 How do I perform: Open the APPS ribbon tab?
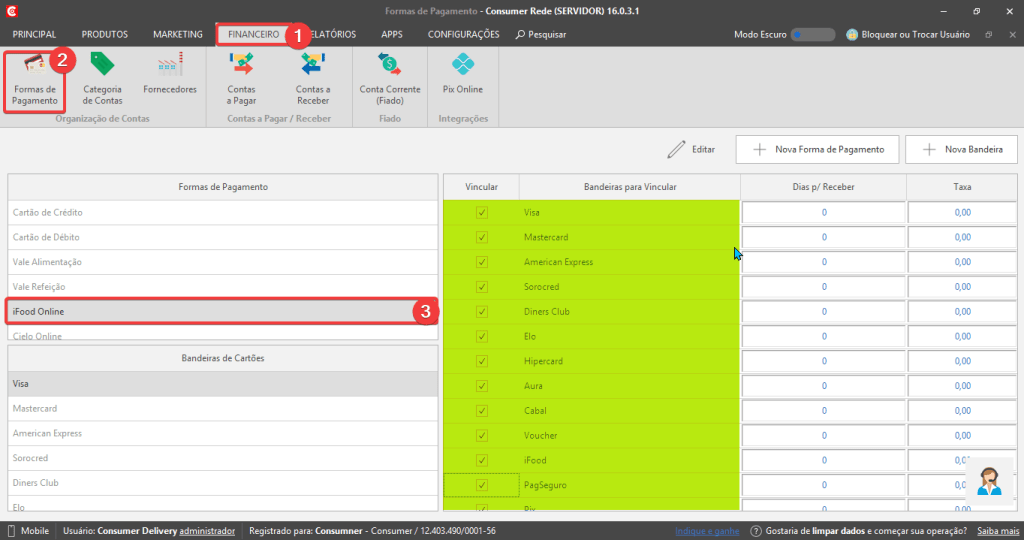[x=392, y=35]
